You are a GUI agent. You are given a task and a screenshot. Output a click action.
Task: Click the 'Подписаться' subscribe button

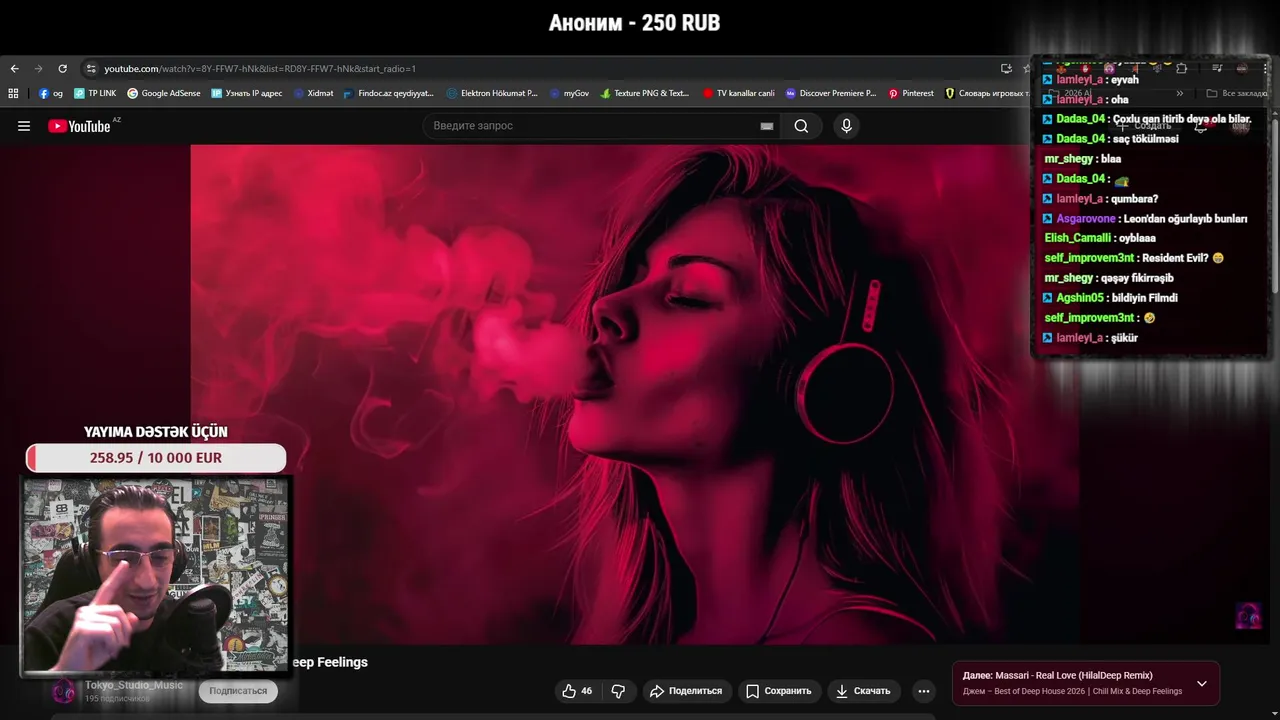[238, 691]
